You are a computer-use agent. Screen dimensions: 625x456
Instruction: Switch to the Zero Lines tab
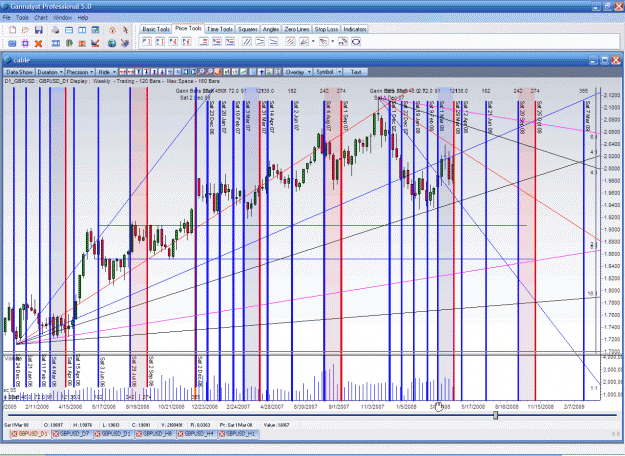[x=297, y=29]
